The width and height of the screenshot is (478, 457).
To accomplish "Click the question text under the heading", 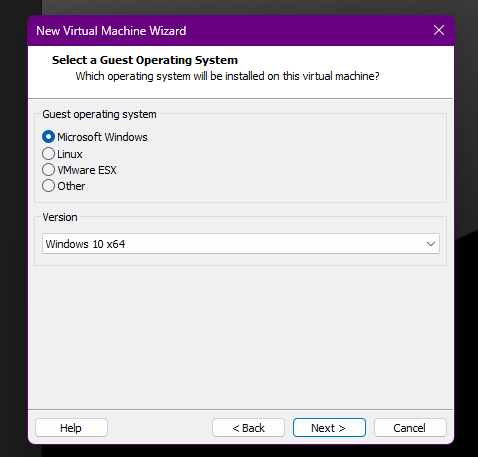I will [x=227, y=76].
